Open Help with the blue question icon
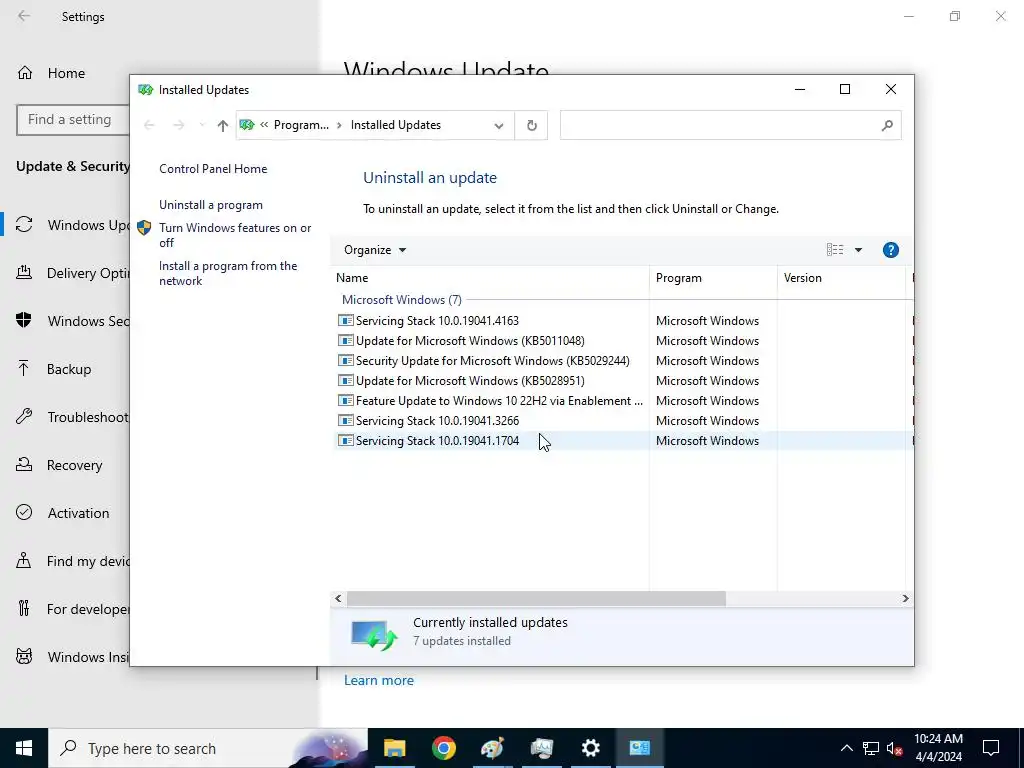1024x768 pixels. 890,250
